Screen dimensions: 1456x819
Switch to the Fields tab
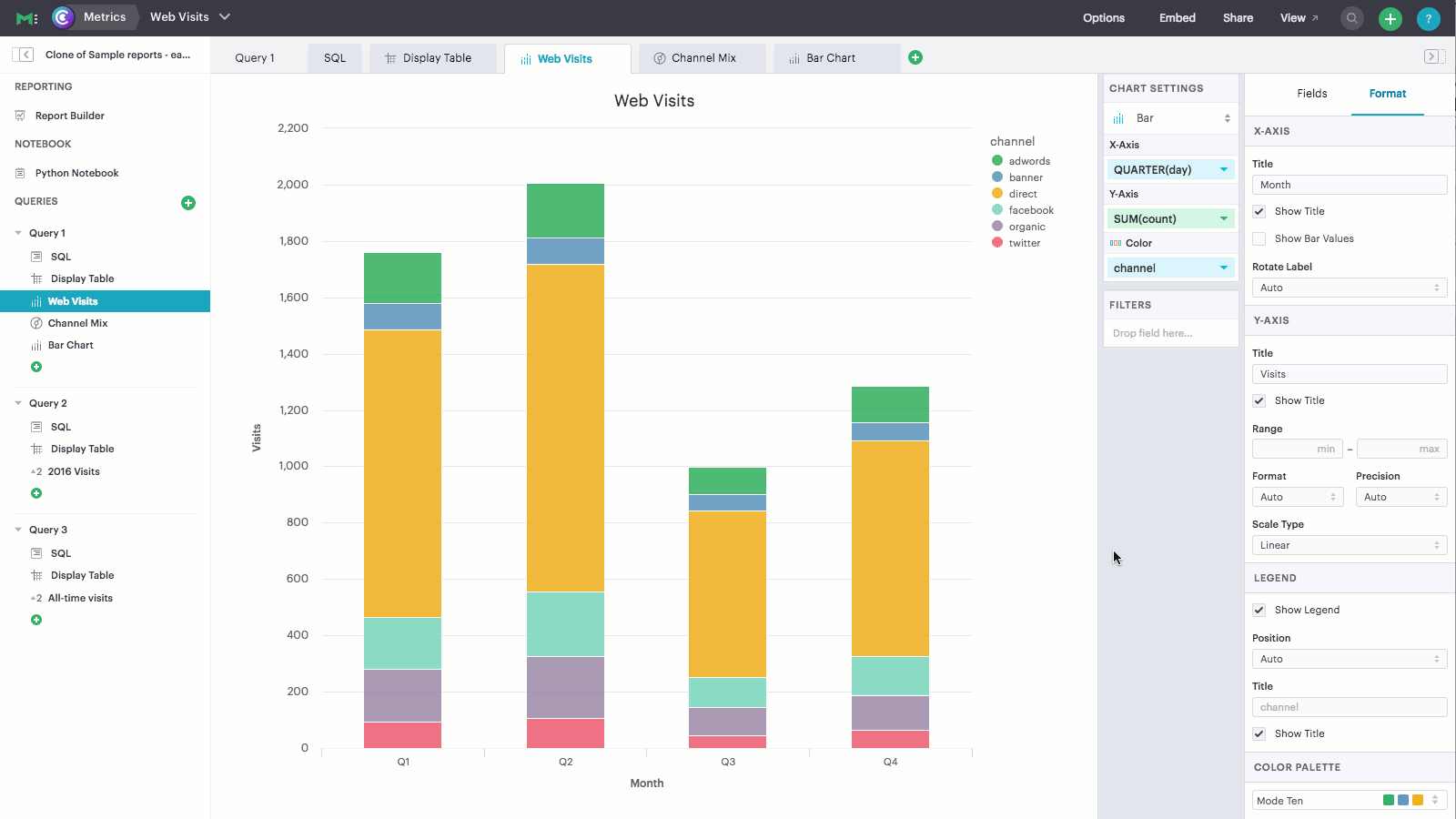click(1311, 94)
